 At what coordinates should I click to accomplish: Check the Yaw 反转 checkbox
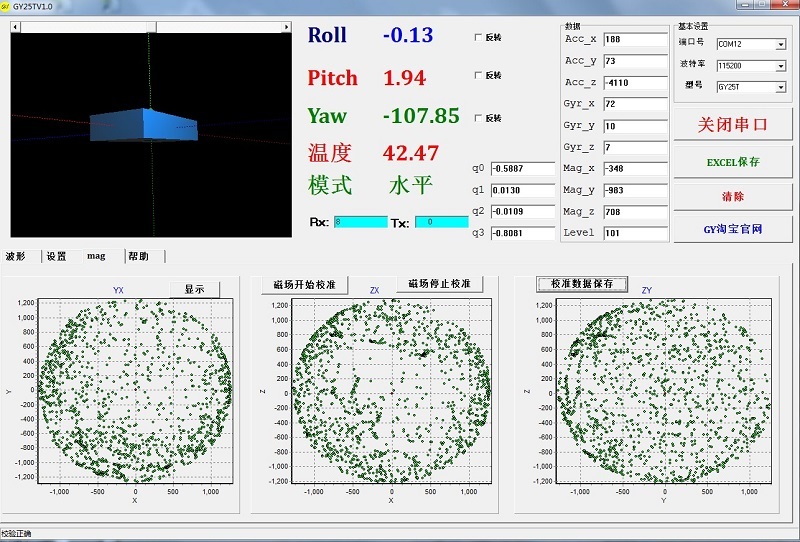(478, 118)
